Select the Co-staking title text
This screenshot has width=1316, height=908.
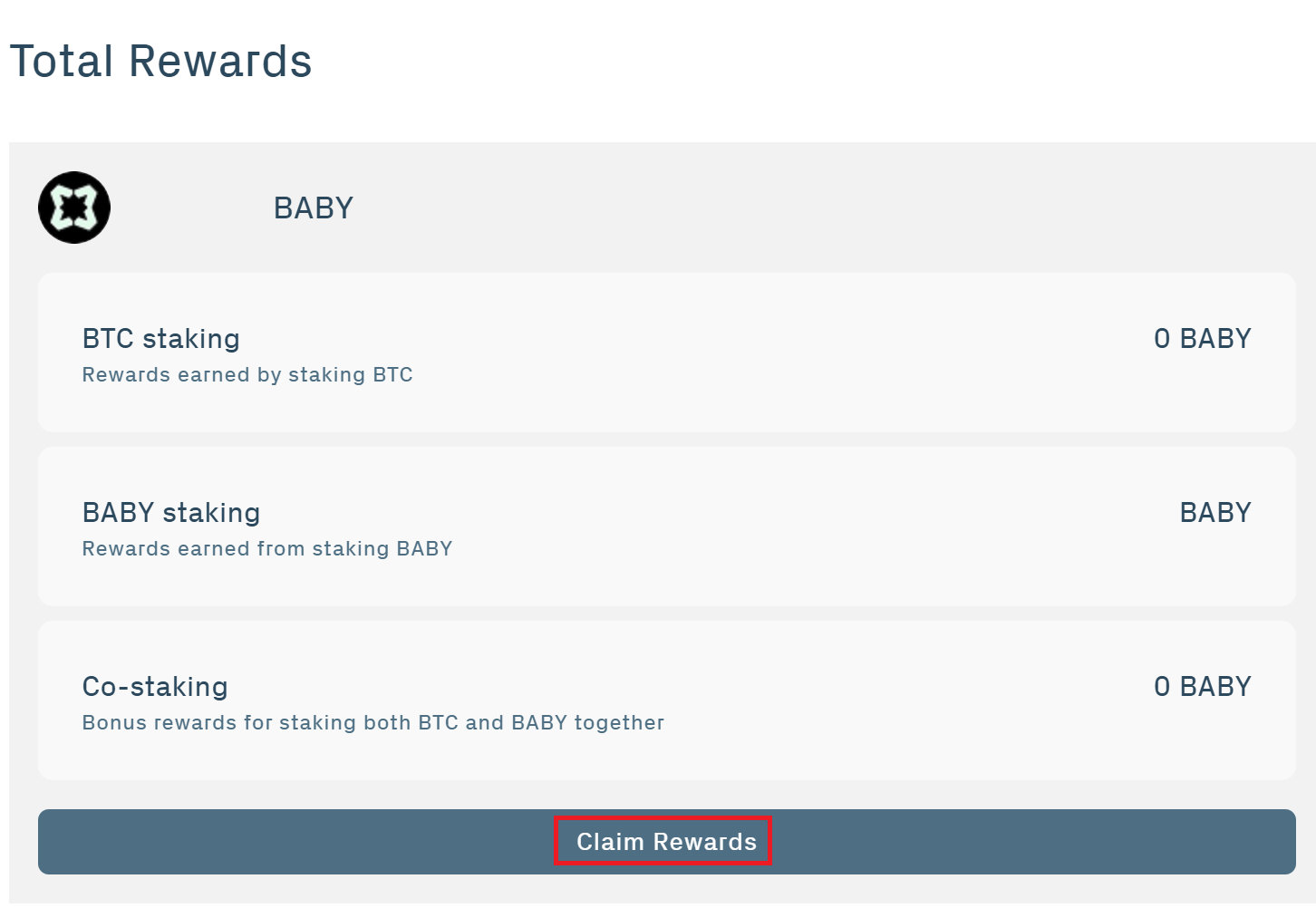tap(155, 686)
